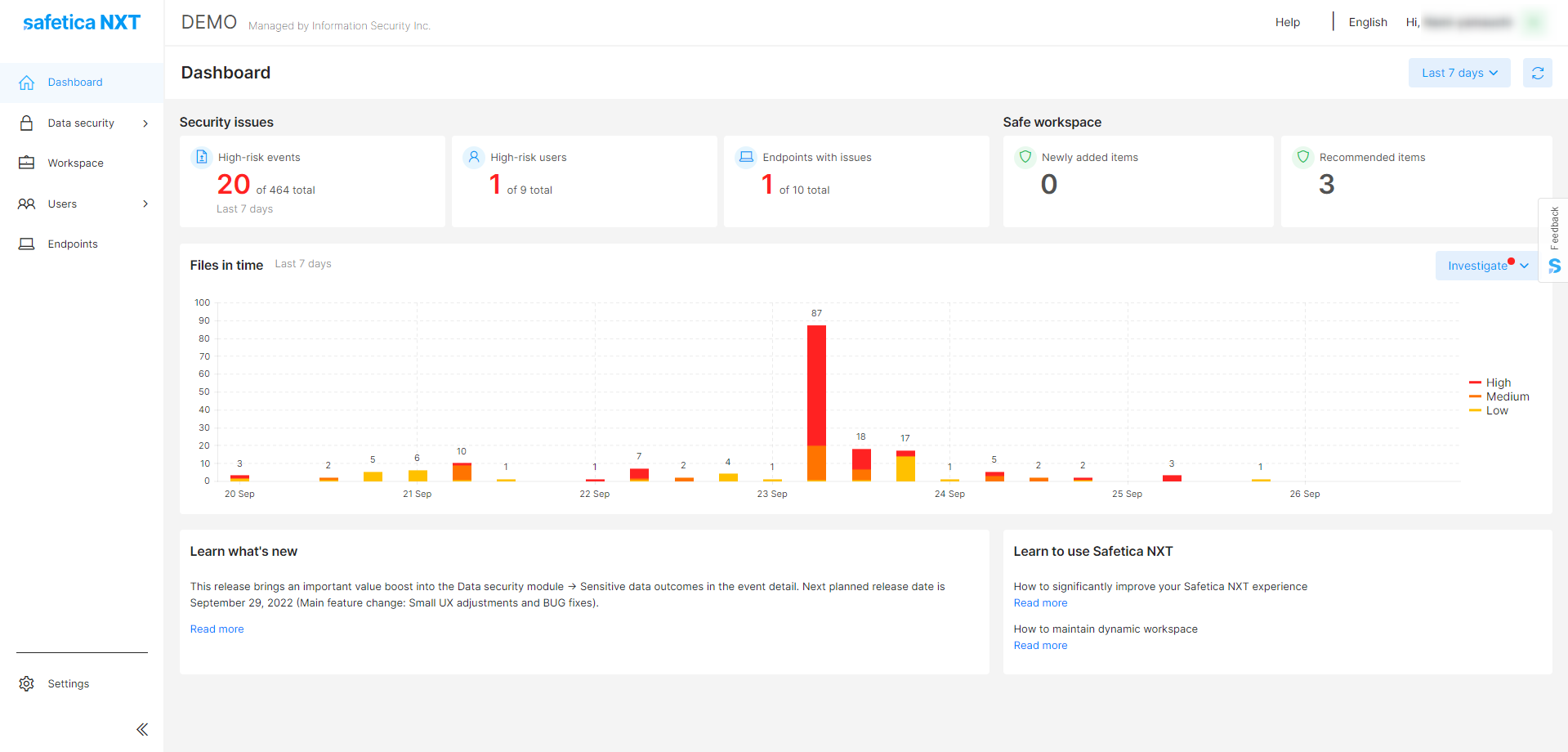
Task: Click the chart bar labeled 10
Action: coord(462,472)
